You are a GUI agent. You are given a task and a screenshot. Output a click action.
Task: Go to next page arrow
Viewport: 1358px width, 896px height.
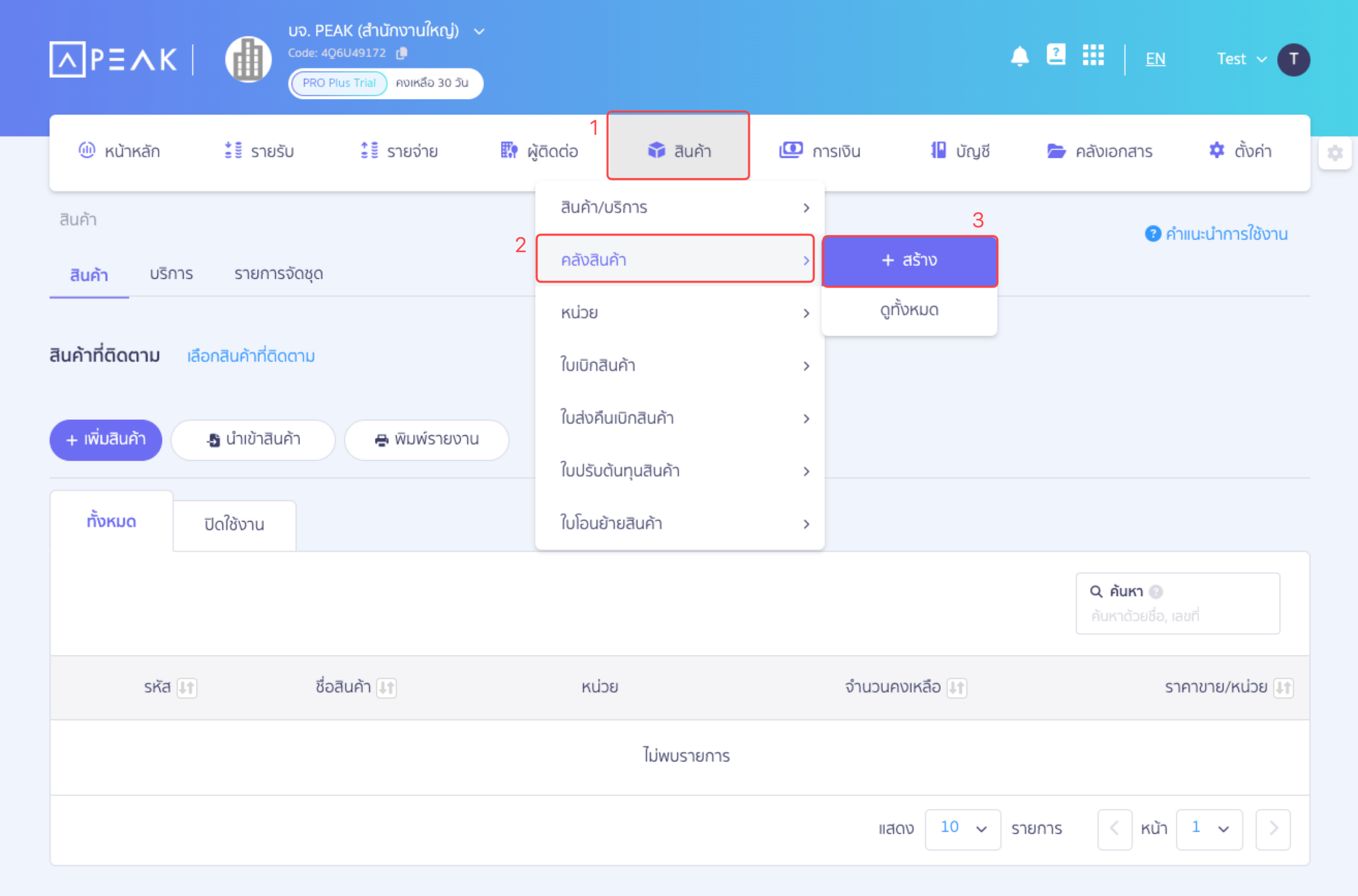[x=1273, y=829]
